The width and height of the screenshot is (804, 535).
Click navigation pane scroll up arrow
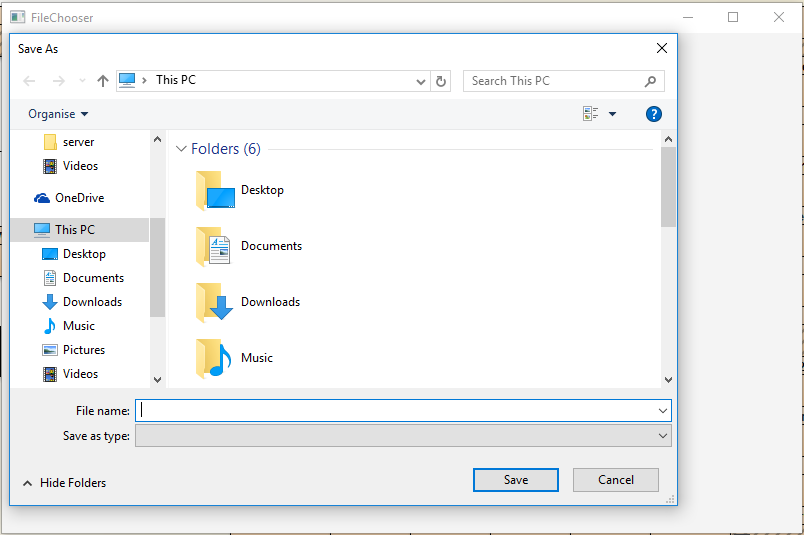pyautogui.click(x=157, y=139)
